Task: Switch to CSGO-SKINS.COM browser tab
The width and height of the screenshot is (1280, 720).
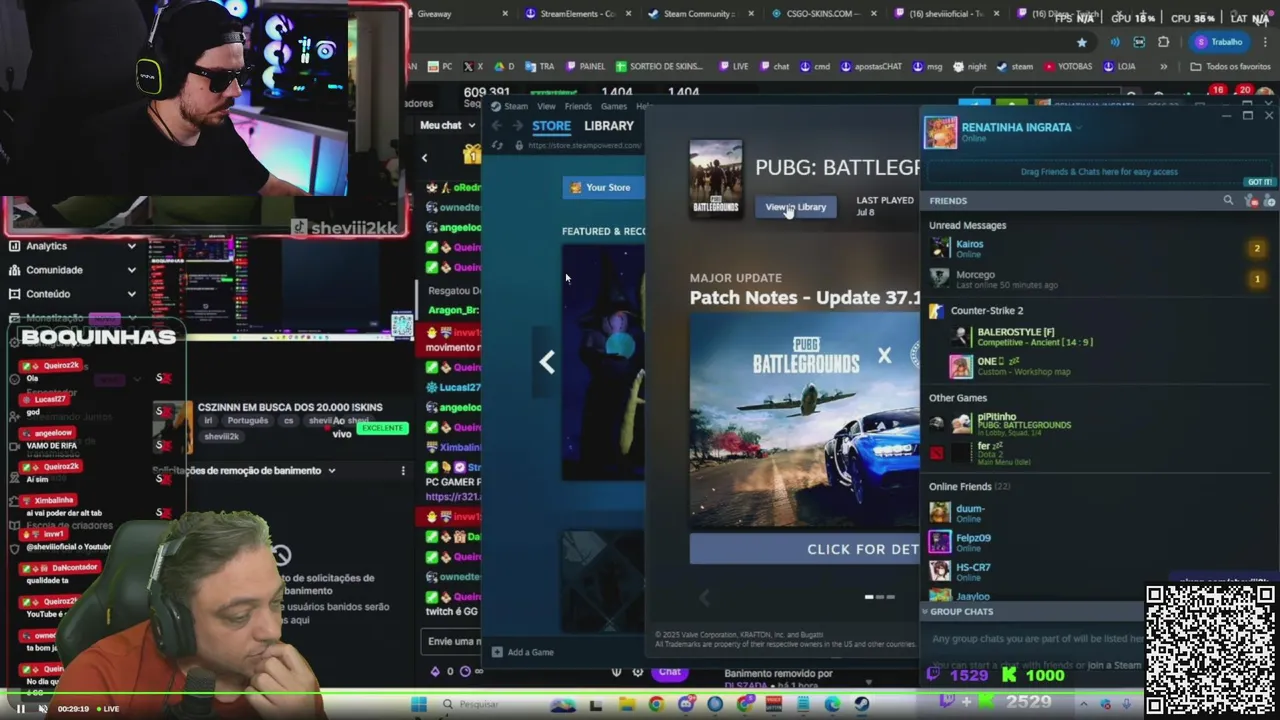Action: coord(820,14)
